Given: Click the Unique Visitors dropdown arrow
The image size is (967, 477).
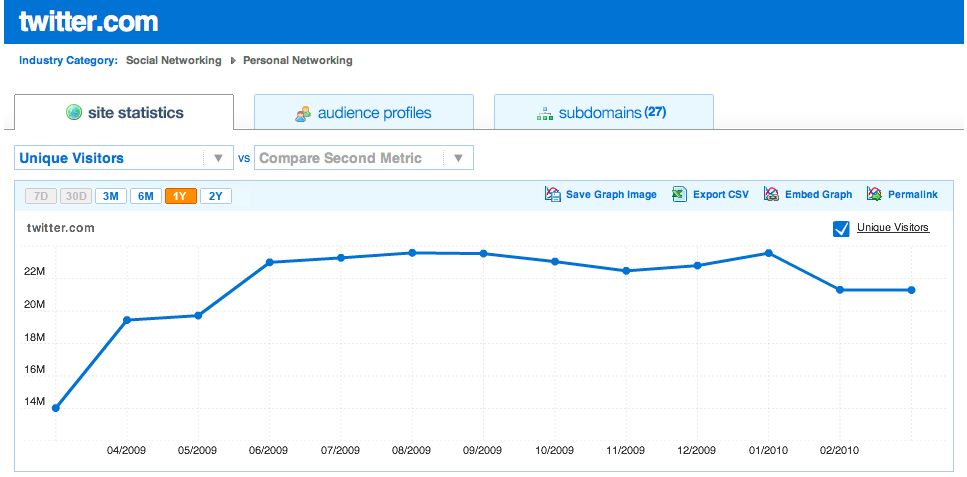Looking at the screenshot, I should (x=218, y=158).
